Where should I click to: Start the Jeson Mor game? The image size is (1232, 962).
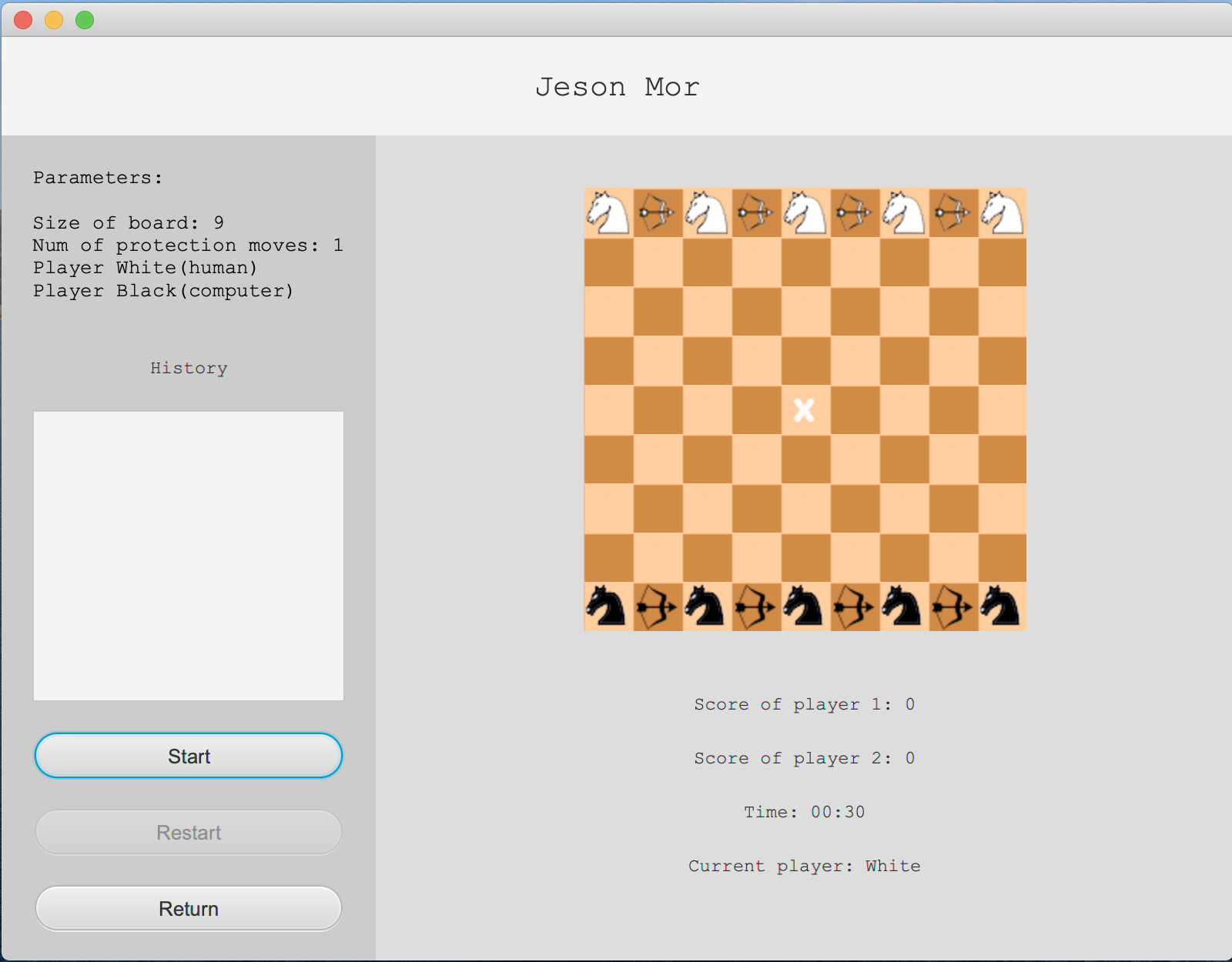pyautogui.click(x=189, y=756)
